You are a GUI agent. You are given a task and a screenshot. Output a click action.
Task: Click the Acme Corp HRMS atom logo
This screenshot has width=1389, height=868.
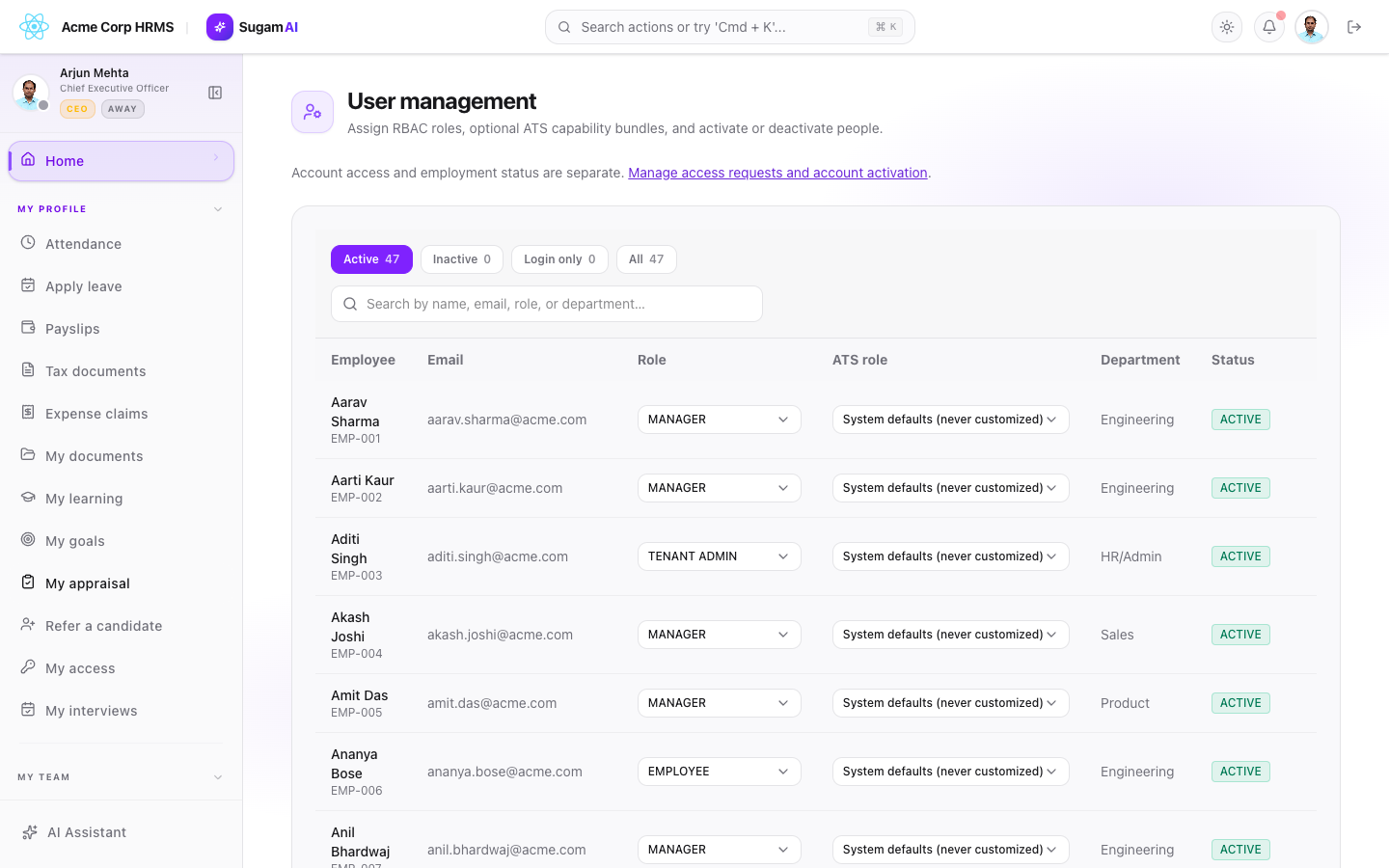point(34,27)
